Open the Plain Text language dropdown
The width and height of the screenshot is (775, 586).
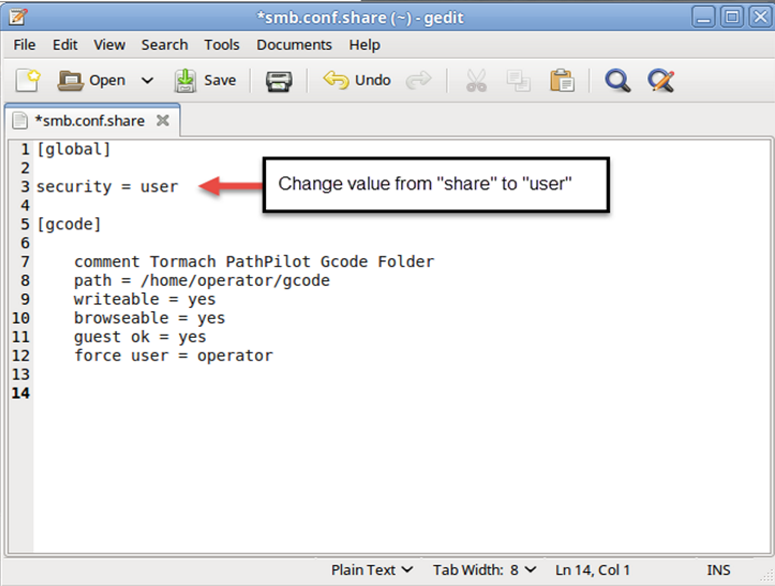(x=372, y=570)
